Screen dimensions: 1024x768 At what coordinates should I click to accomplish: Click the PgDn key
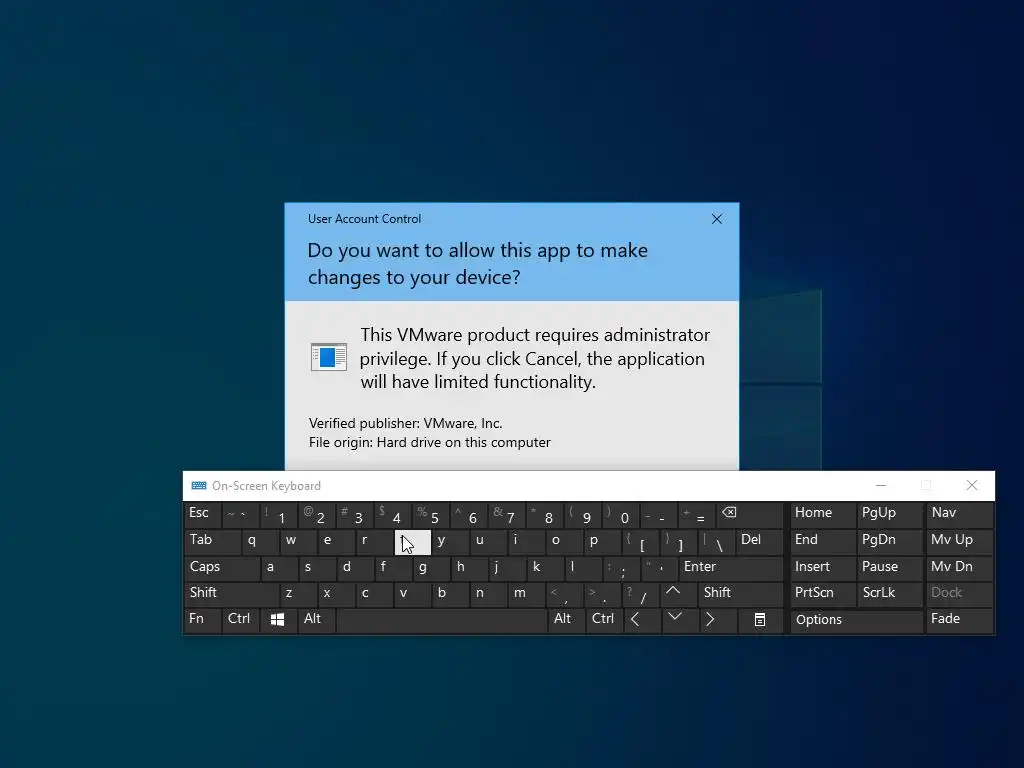889,541
